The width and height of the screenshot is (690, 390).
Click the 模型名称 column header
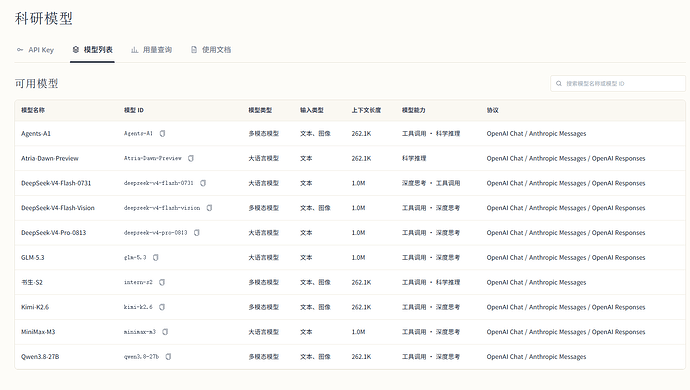coord(33,110)
